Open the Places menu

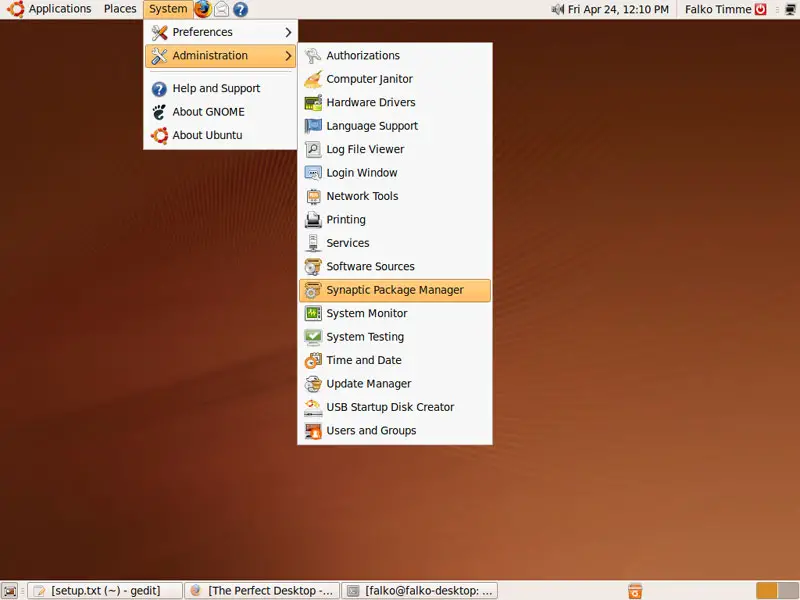pos(120,9)
